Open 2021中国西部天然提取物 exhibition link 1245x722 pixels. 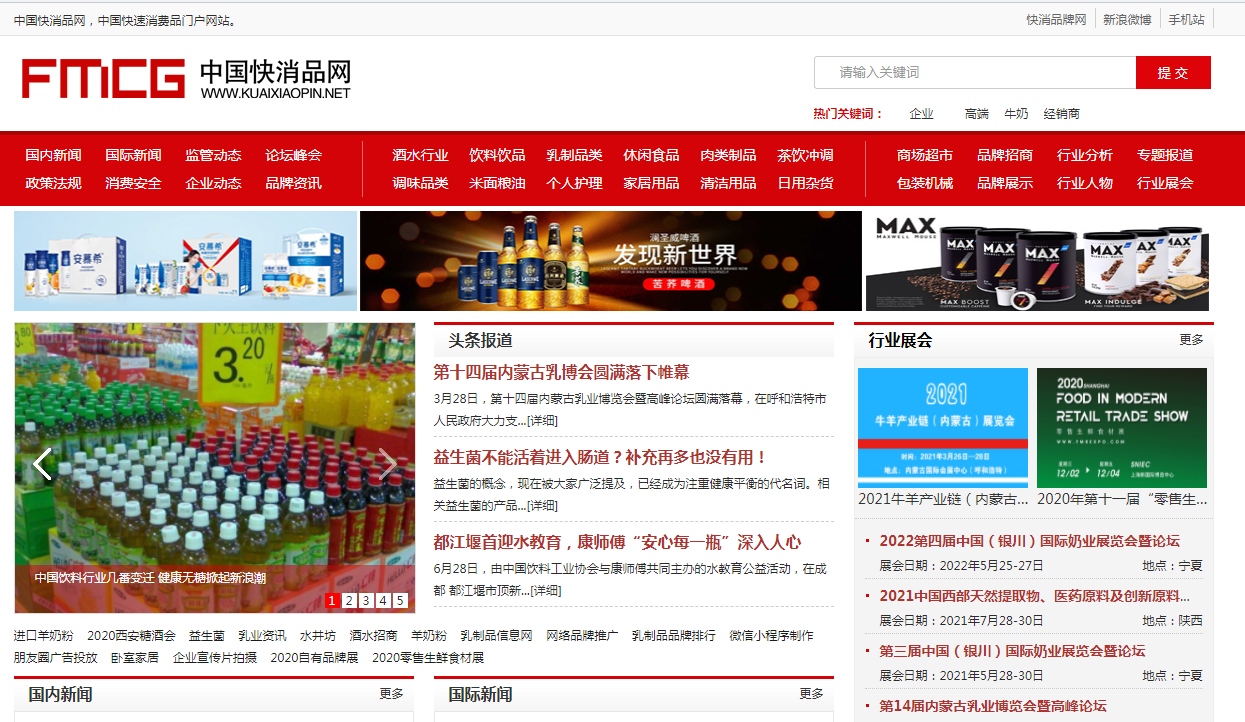pos(1034,596)
